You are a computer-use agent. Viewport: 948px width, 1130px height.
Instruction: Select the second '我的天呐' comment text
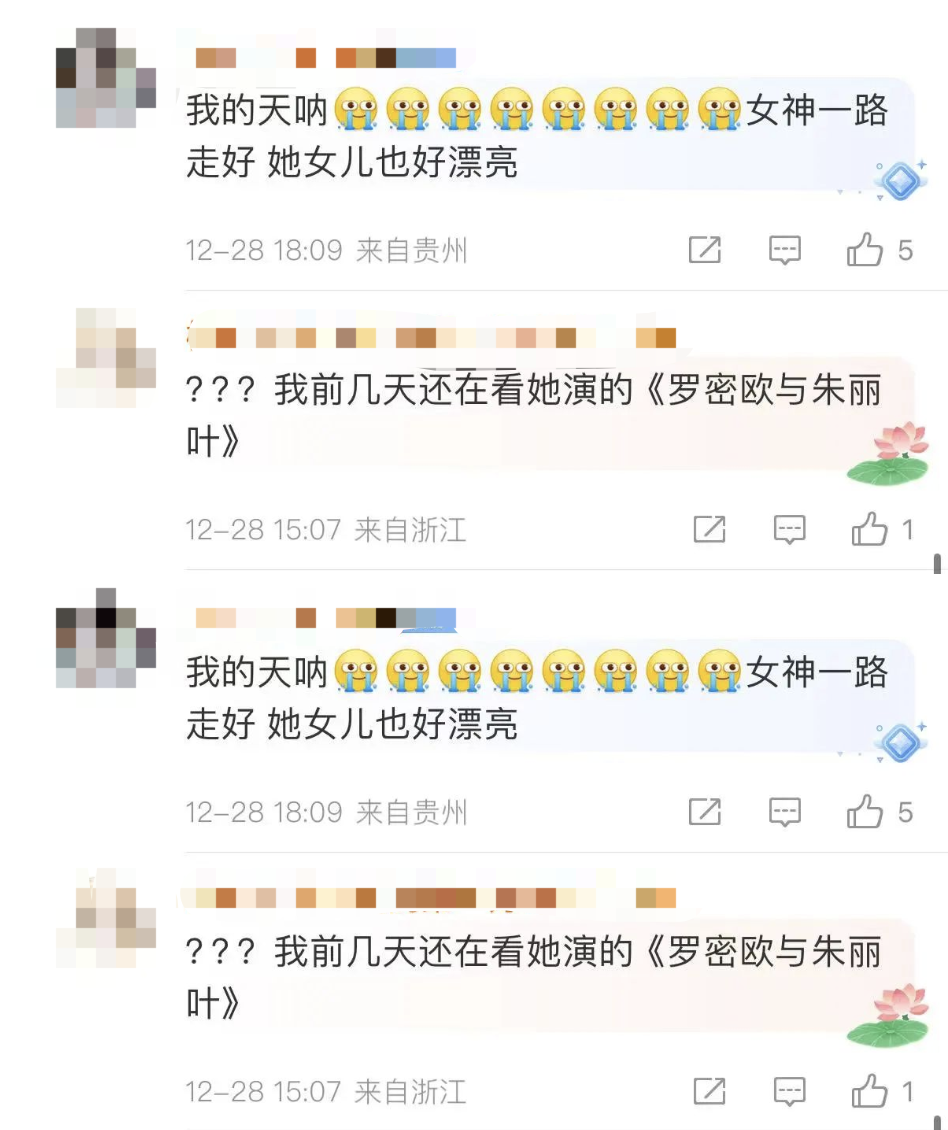536,698
